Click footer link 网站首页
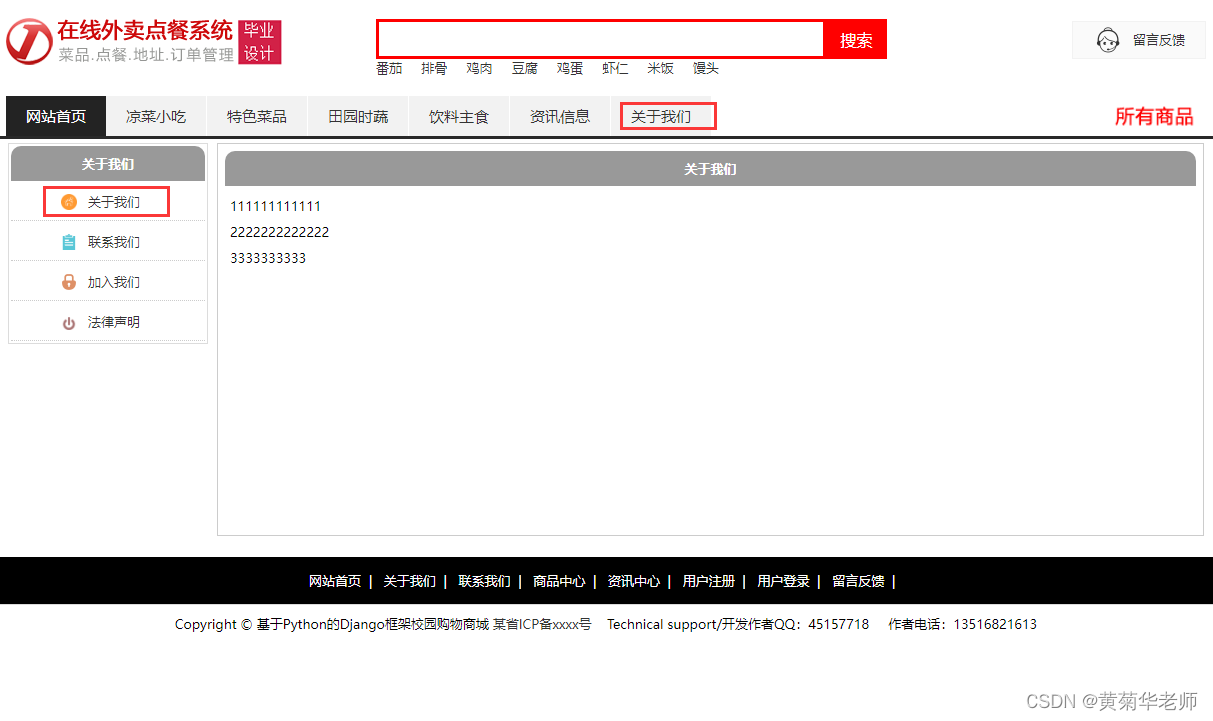The height and width of the screenshot is (721, 1213). [335, 581]
